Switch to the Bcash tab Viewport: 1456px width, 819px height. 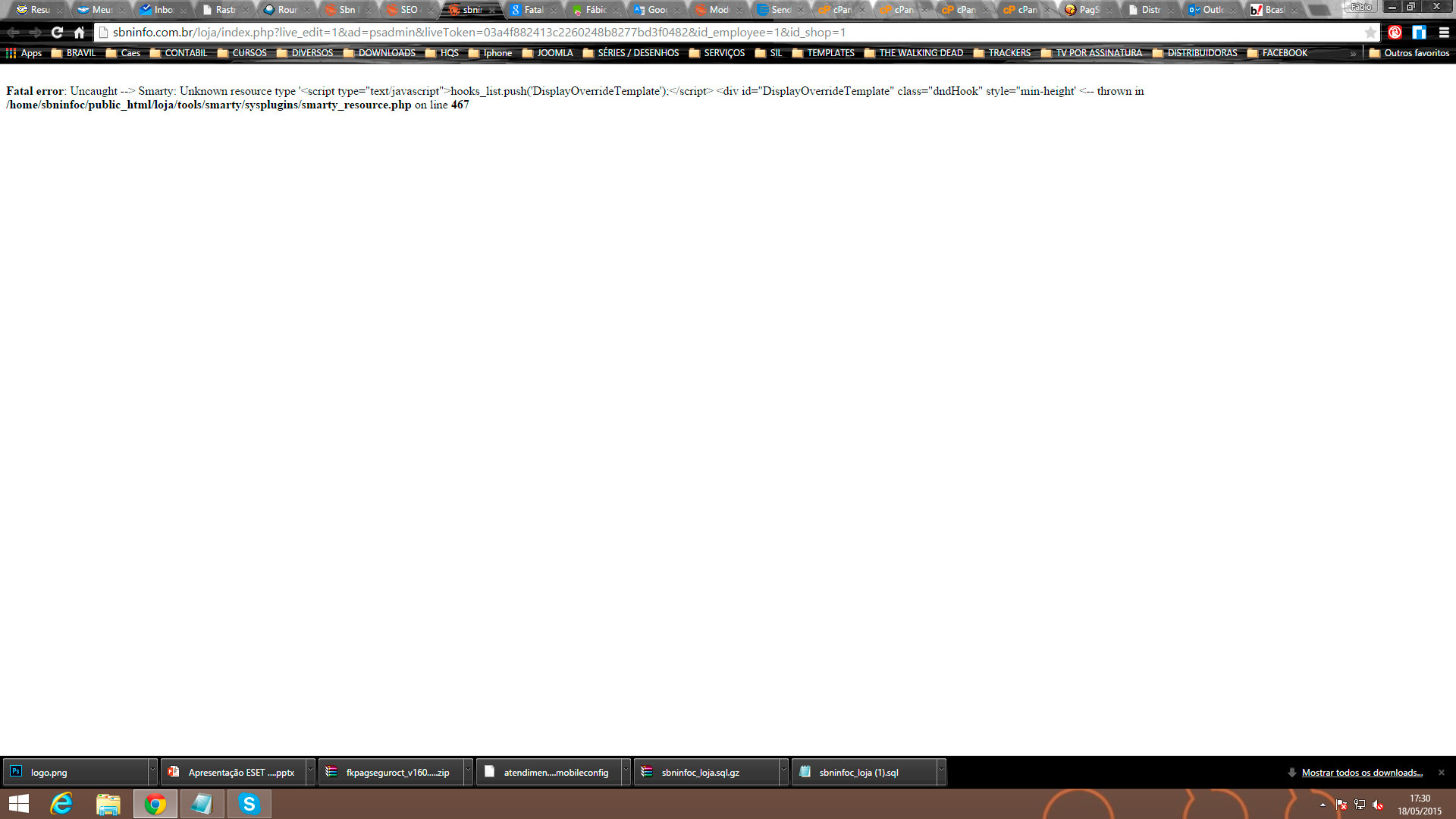pyautogui.click(x=1272, y=10)
